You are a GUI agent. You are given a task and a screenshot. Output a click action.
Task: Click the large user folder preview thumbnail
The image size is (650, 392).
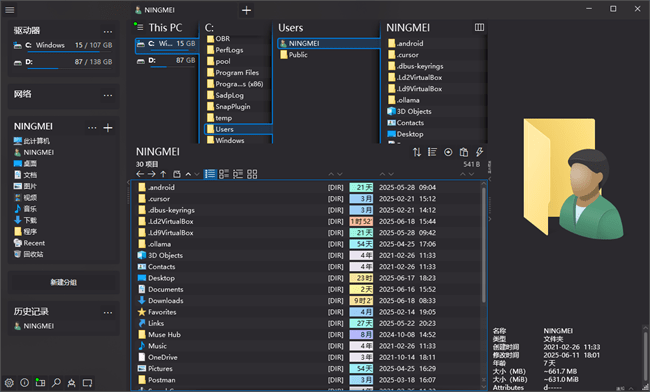coord(573,178)
